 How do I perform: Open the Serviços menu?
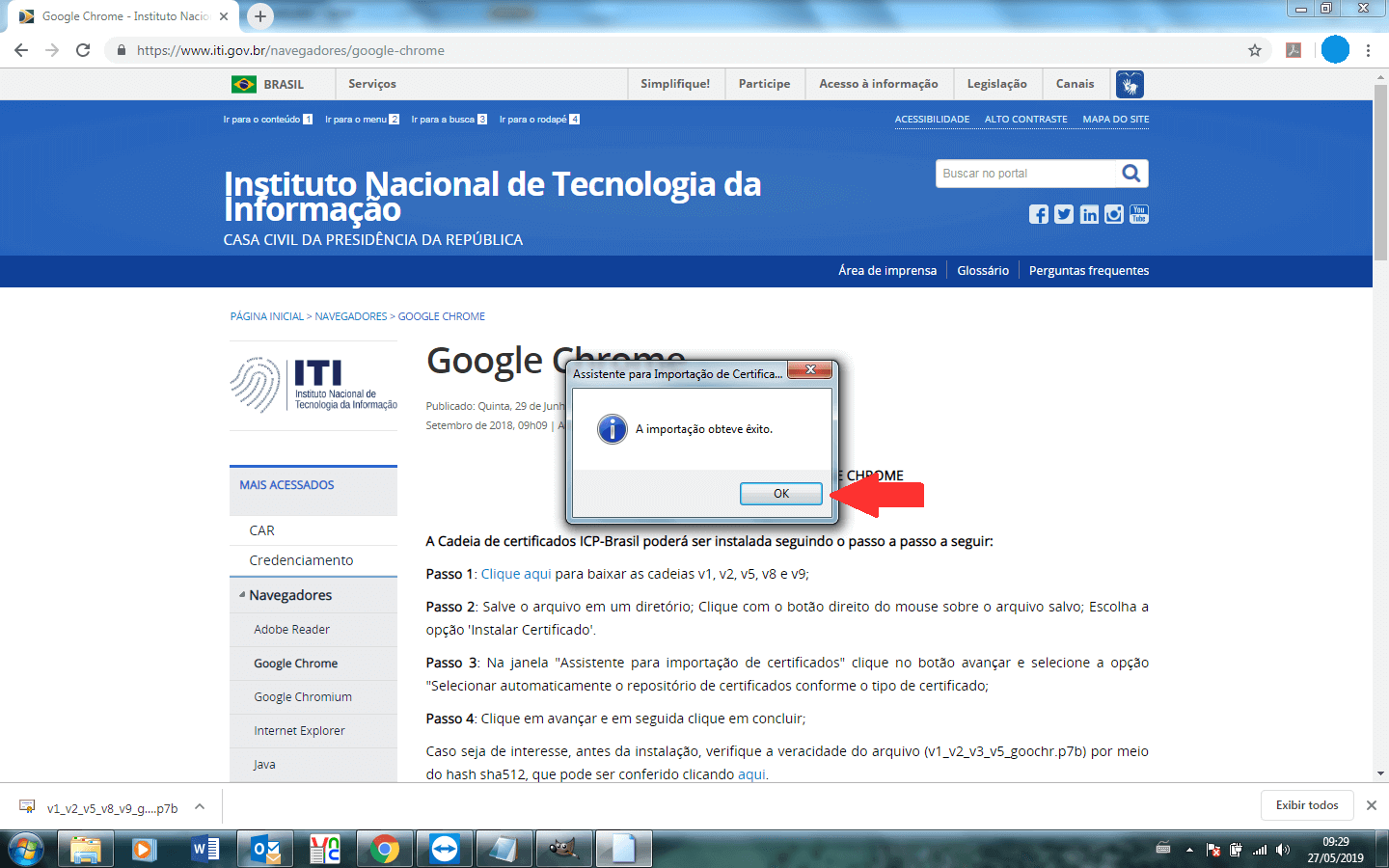tap(372, 84)
